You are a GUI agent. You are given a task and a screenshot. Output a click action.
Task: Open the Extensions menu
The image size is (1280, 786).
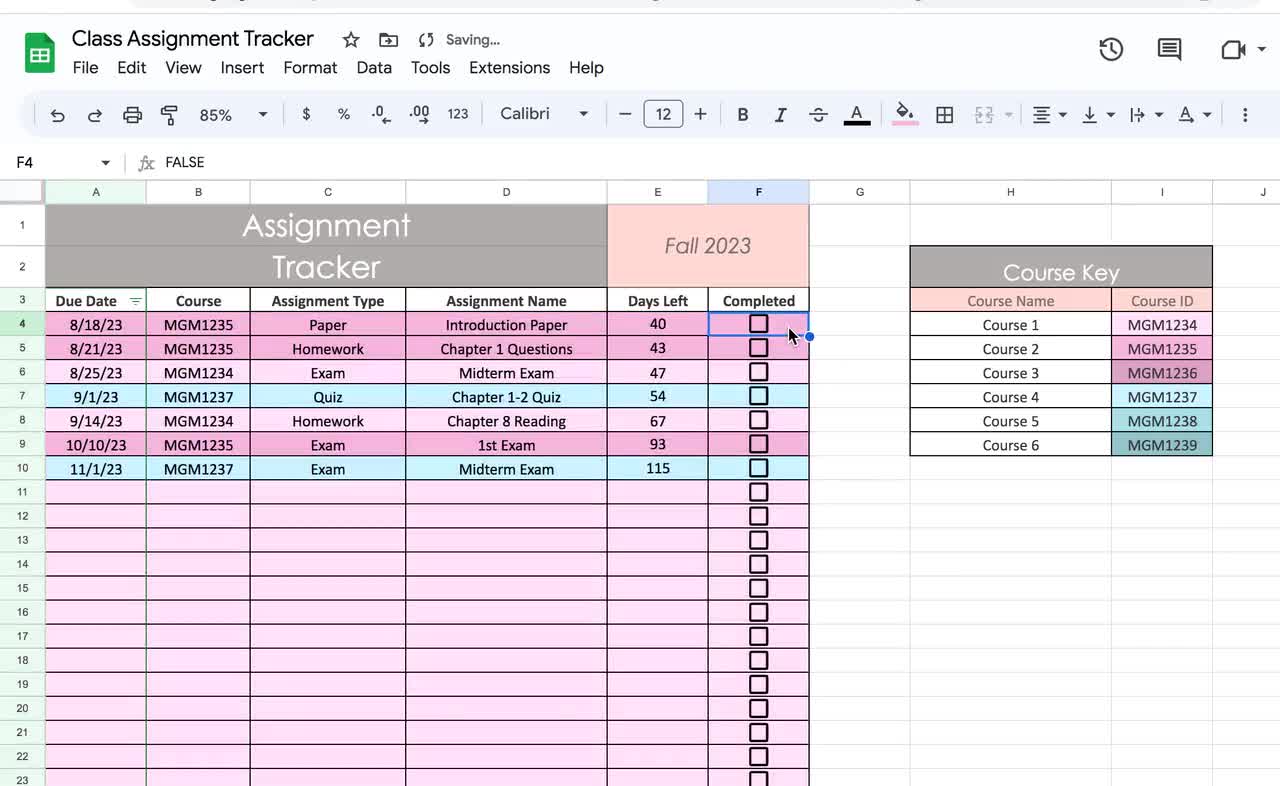tap(509, 67)
